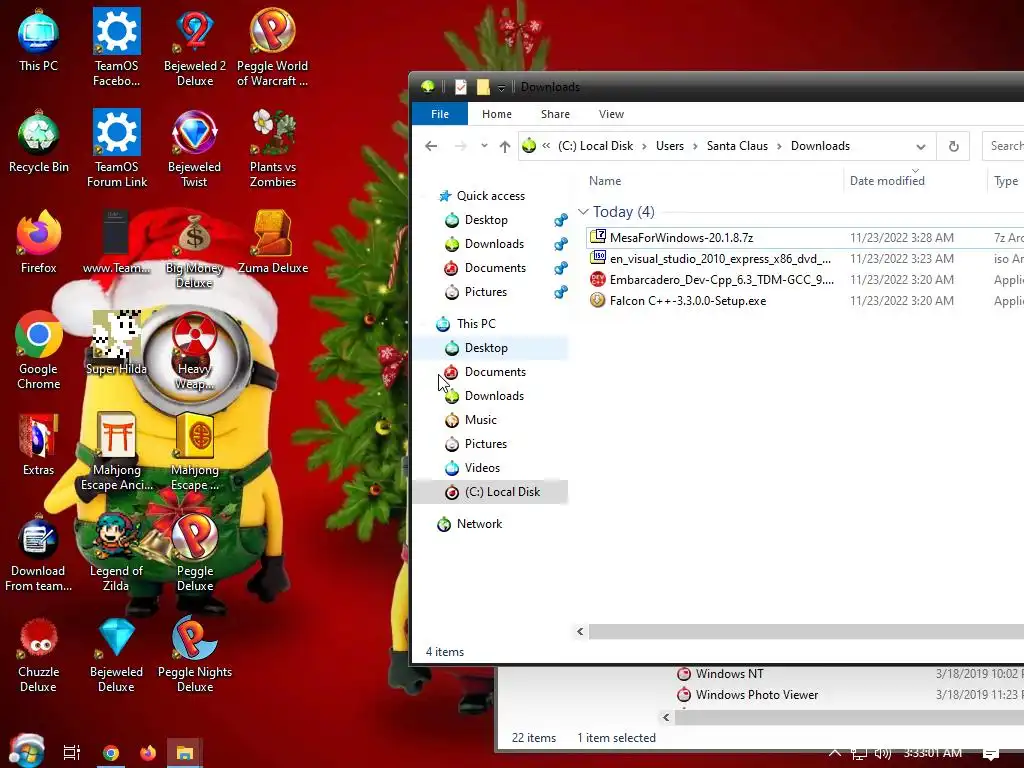Expand the address bar history dropdown
Viewport: 1024px width, 768px height.
pyautogui.click(x=921, y=146)
